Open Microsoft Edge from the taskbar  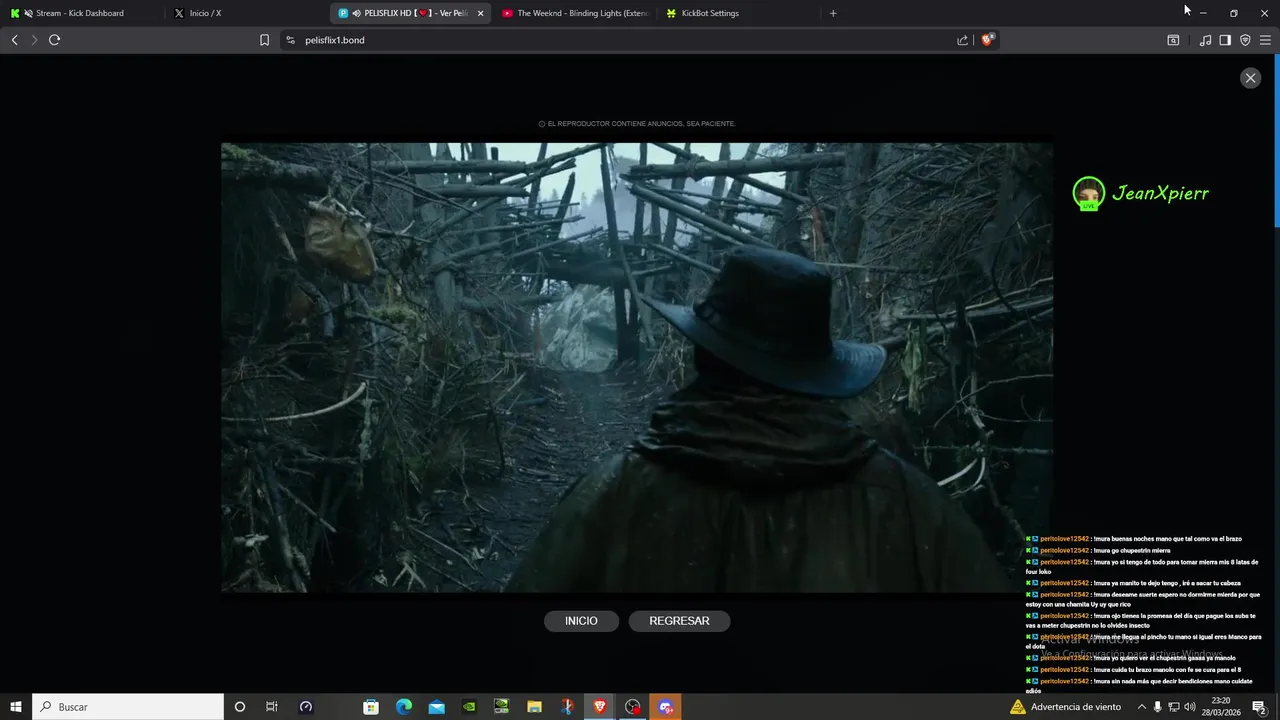pos(404,707)
